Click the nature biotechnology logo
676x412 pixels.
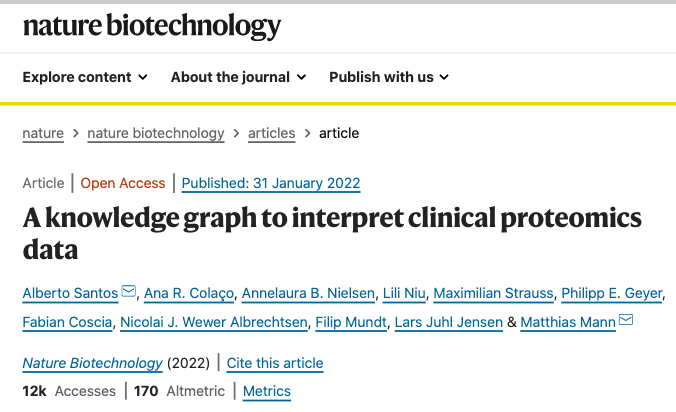coord(152,26)
